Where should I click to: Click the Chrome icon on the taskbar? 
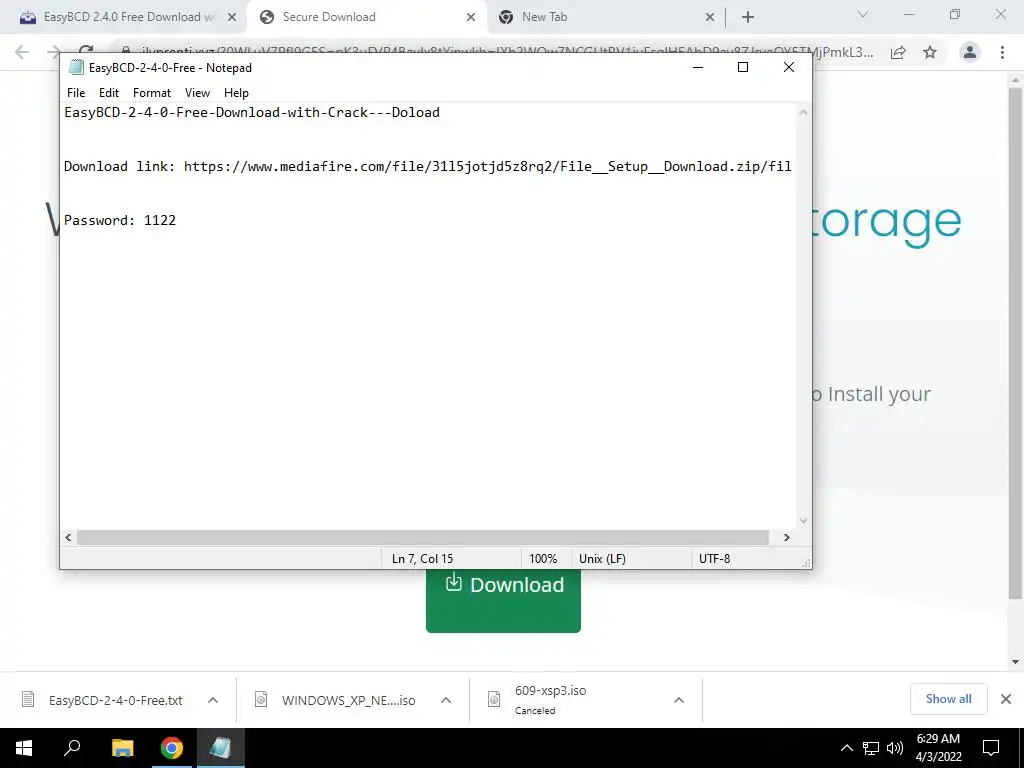click(172, 748)
